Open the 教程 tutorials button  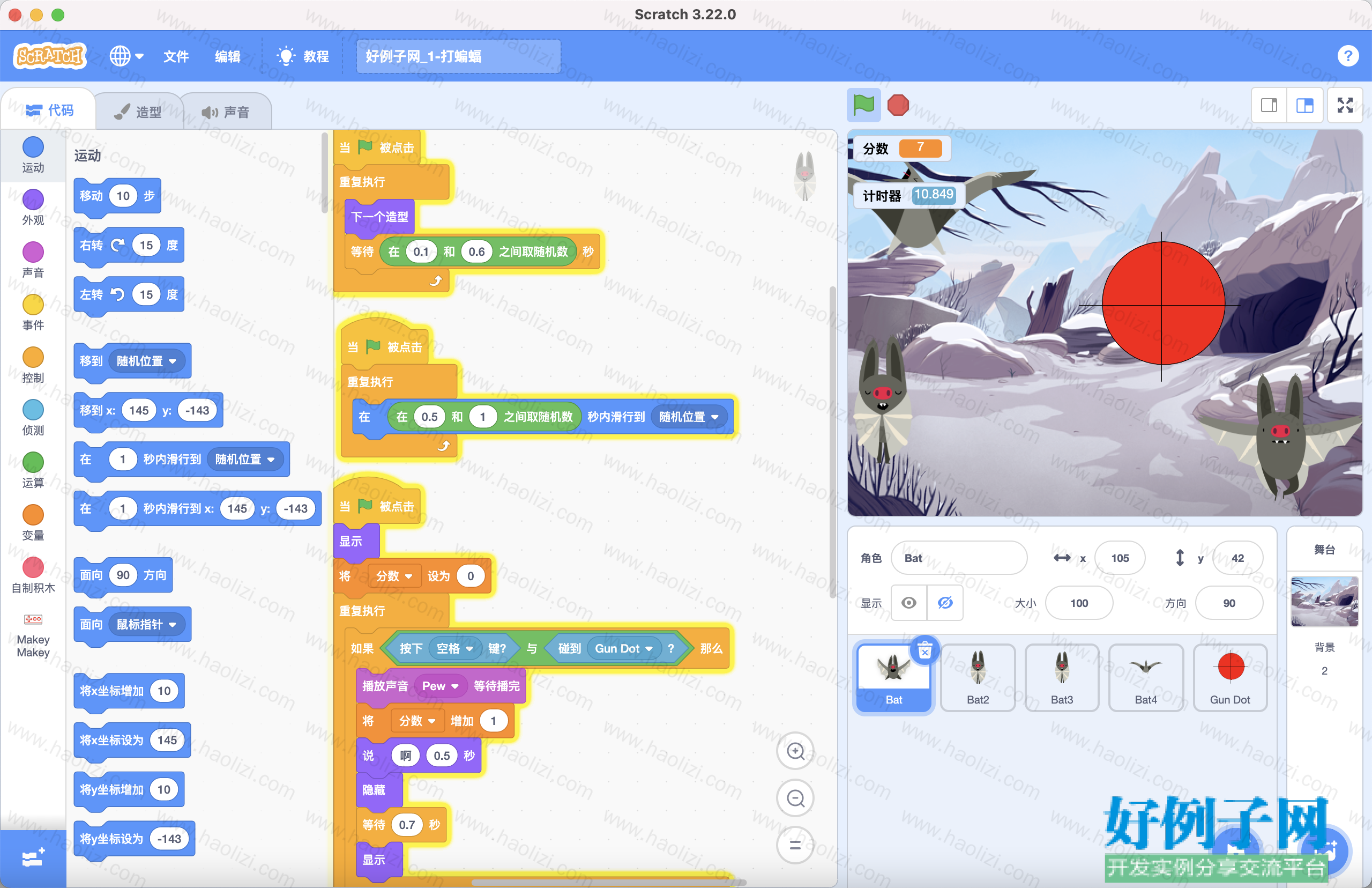[303, 56]
